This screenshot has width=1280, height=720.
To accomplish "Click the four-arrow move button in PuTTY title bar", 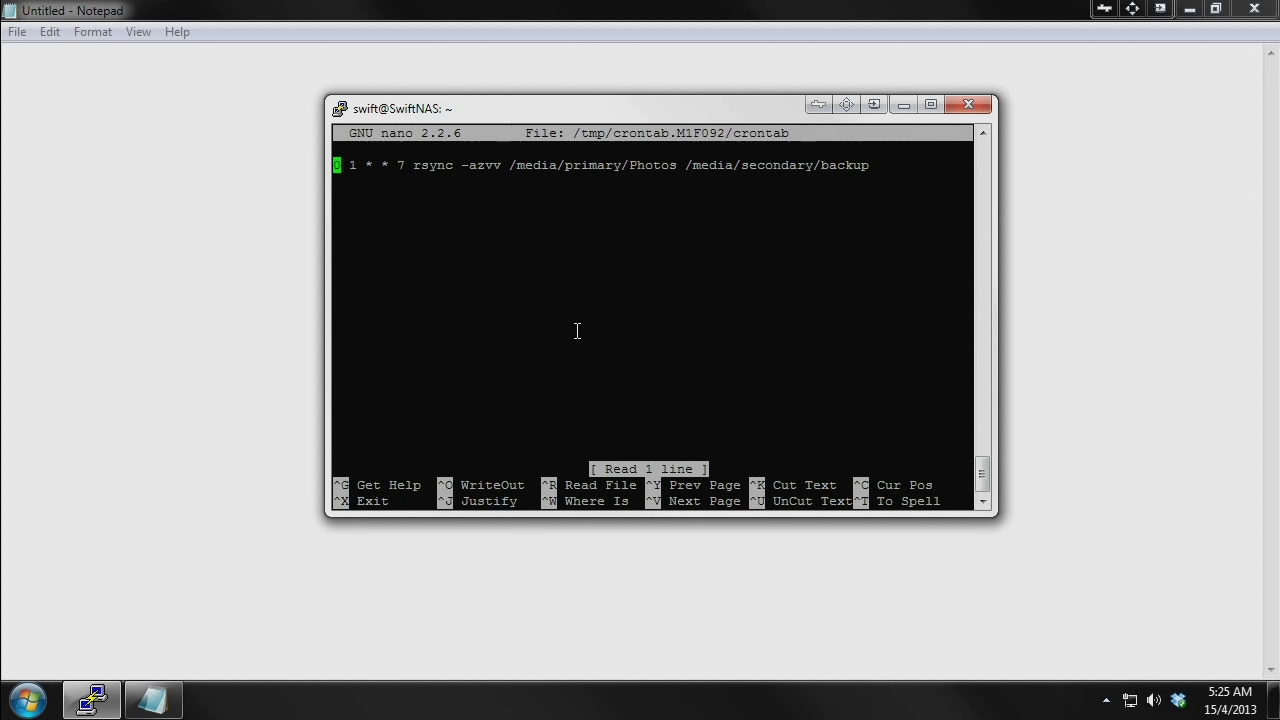I will (846, 104).
